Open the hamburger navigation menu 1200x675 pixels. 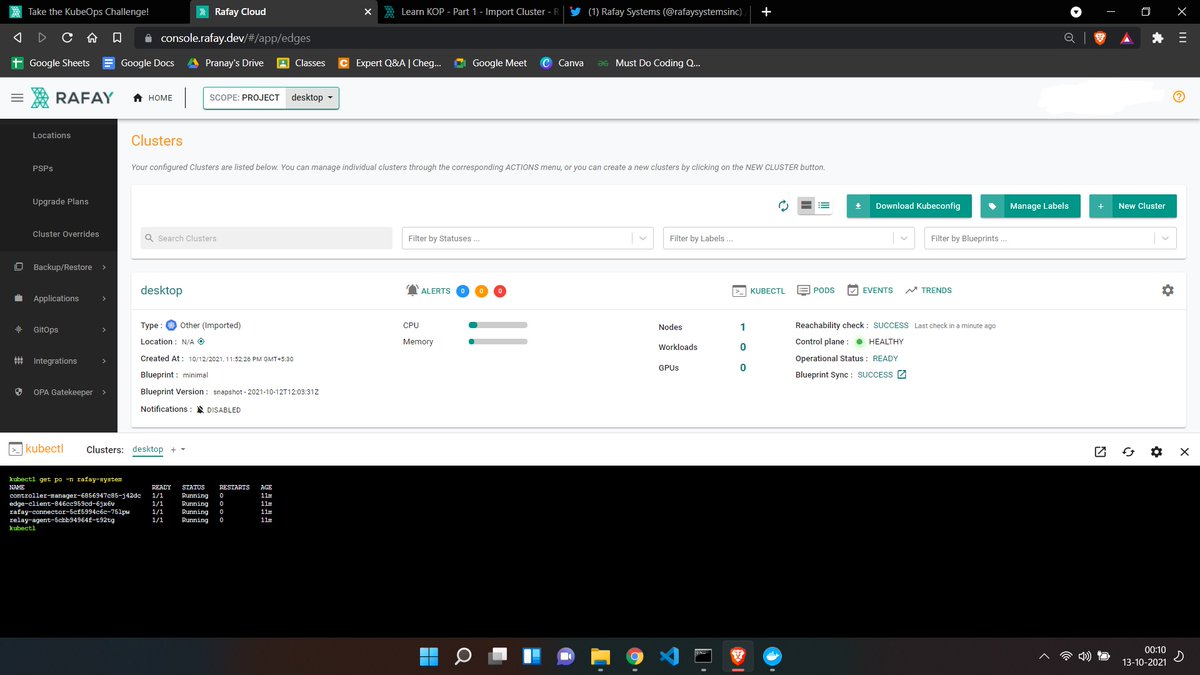(17, 98)
